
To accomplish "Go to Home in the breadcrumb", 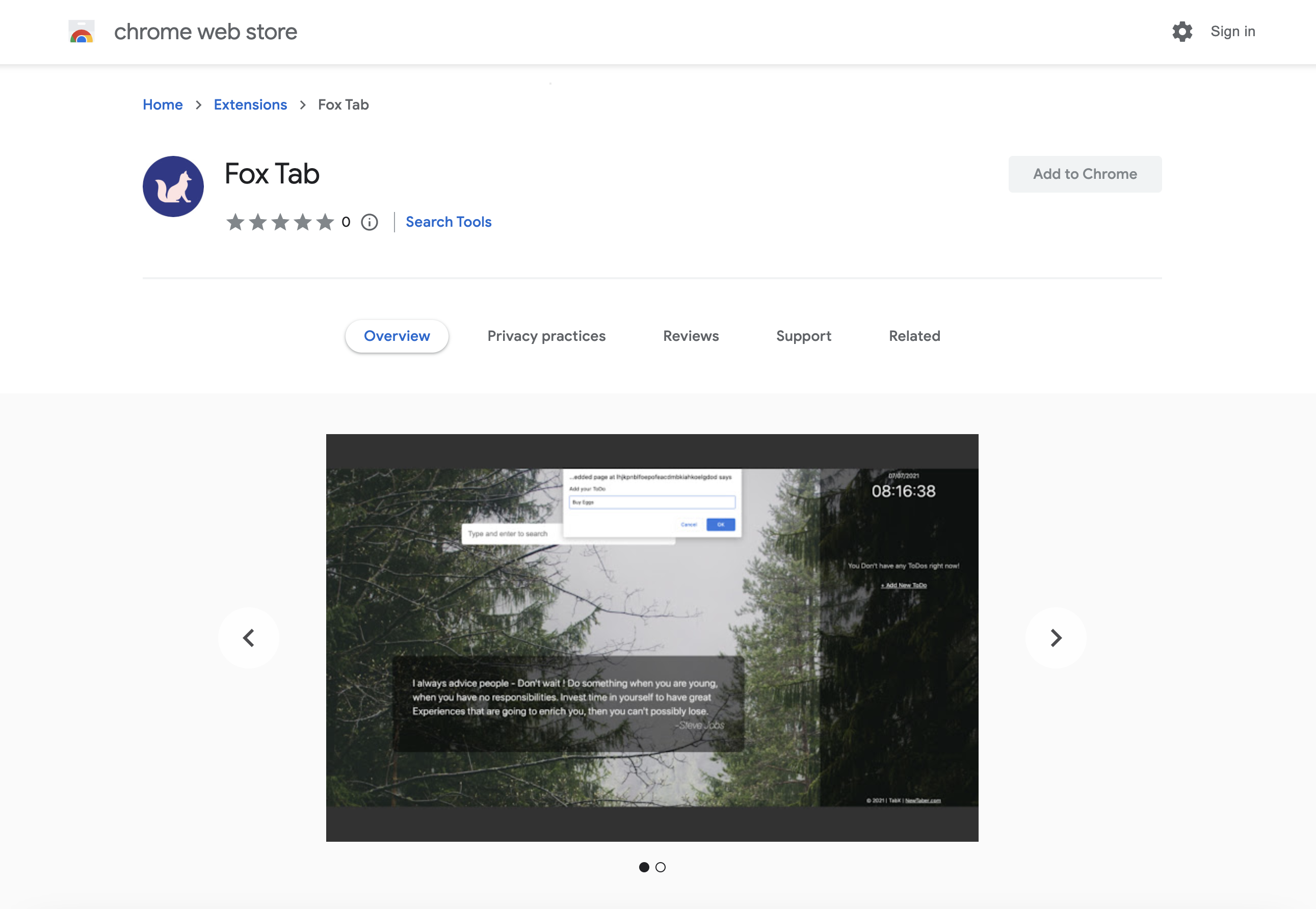I will 163,105.
